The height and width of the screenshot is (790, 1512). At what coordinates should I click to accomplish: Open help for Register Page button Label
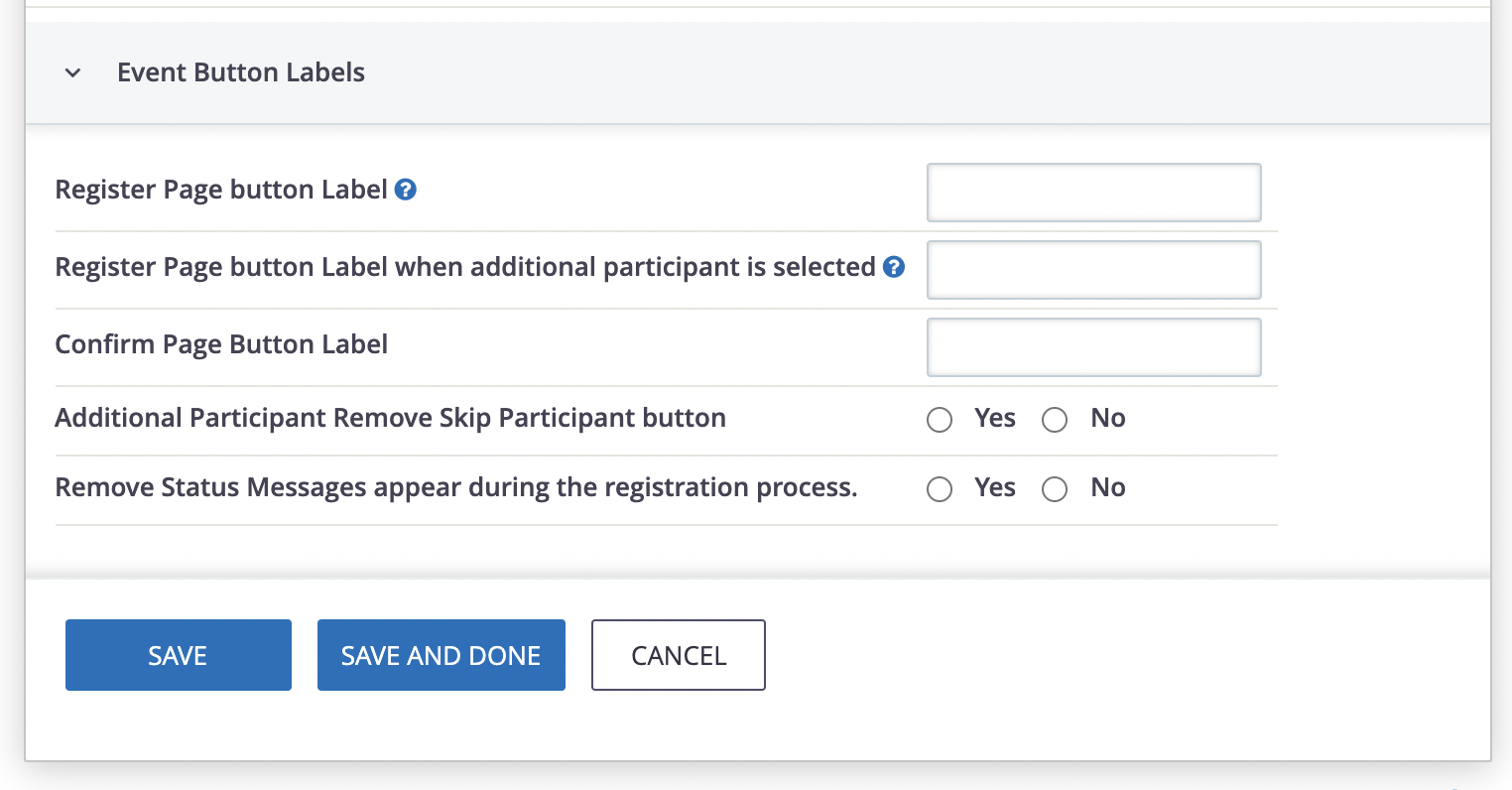(405, 190)
